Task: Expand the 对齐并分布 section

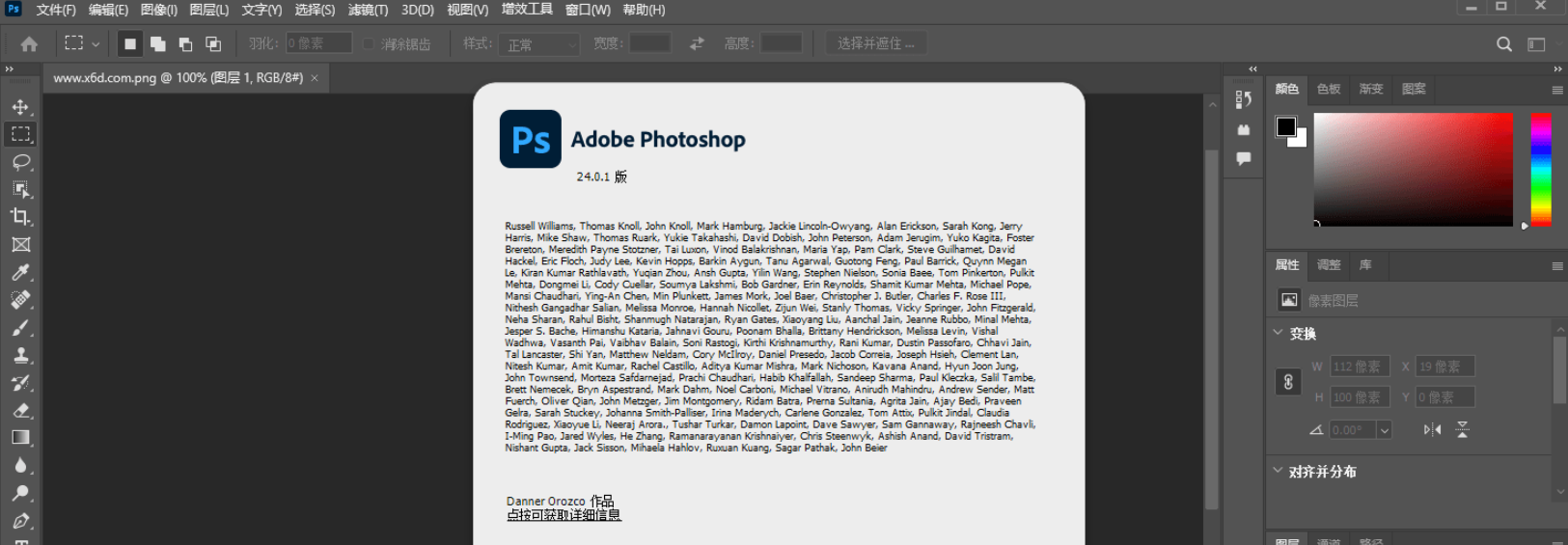Action: [x=1279, y=471]
